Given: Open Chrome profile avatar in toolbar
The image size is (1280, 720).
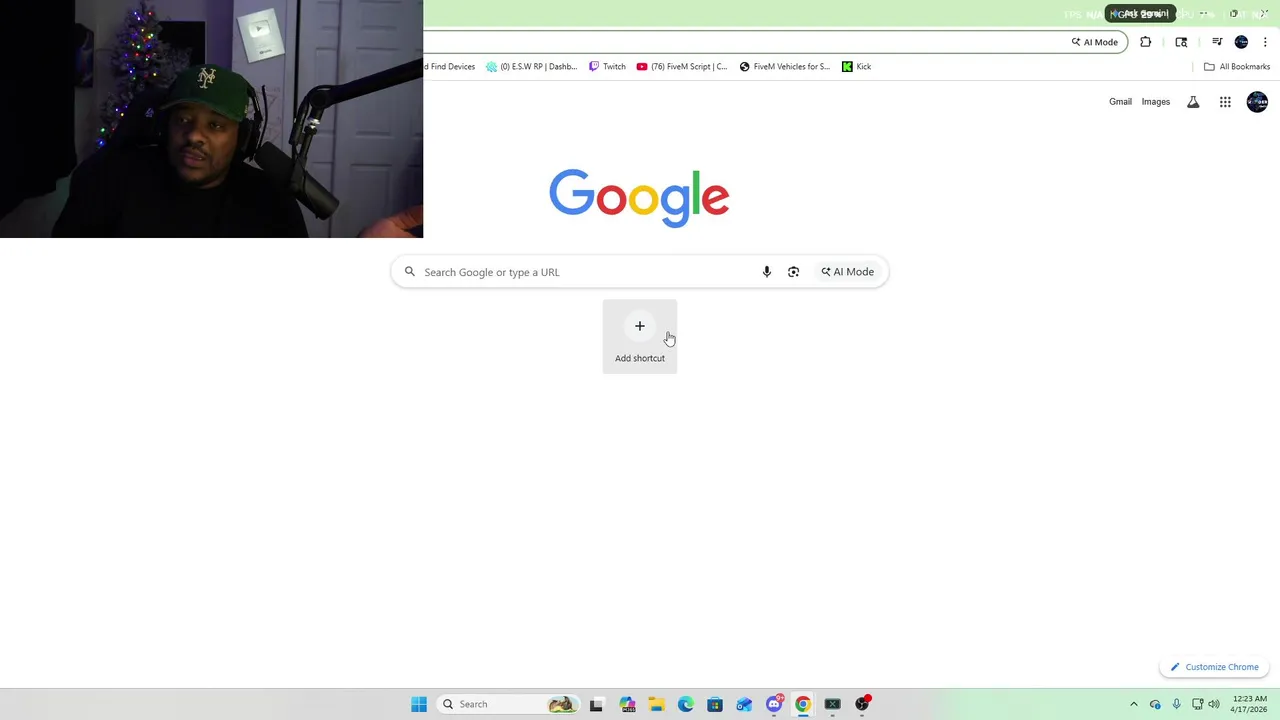Looking at the screenshot, I should coord(1241,42).
